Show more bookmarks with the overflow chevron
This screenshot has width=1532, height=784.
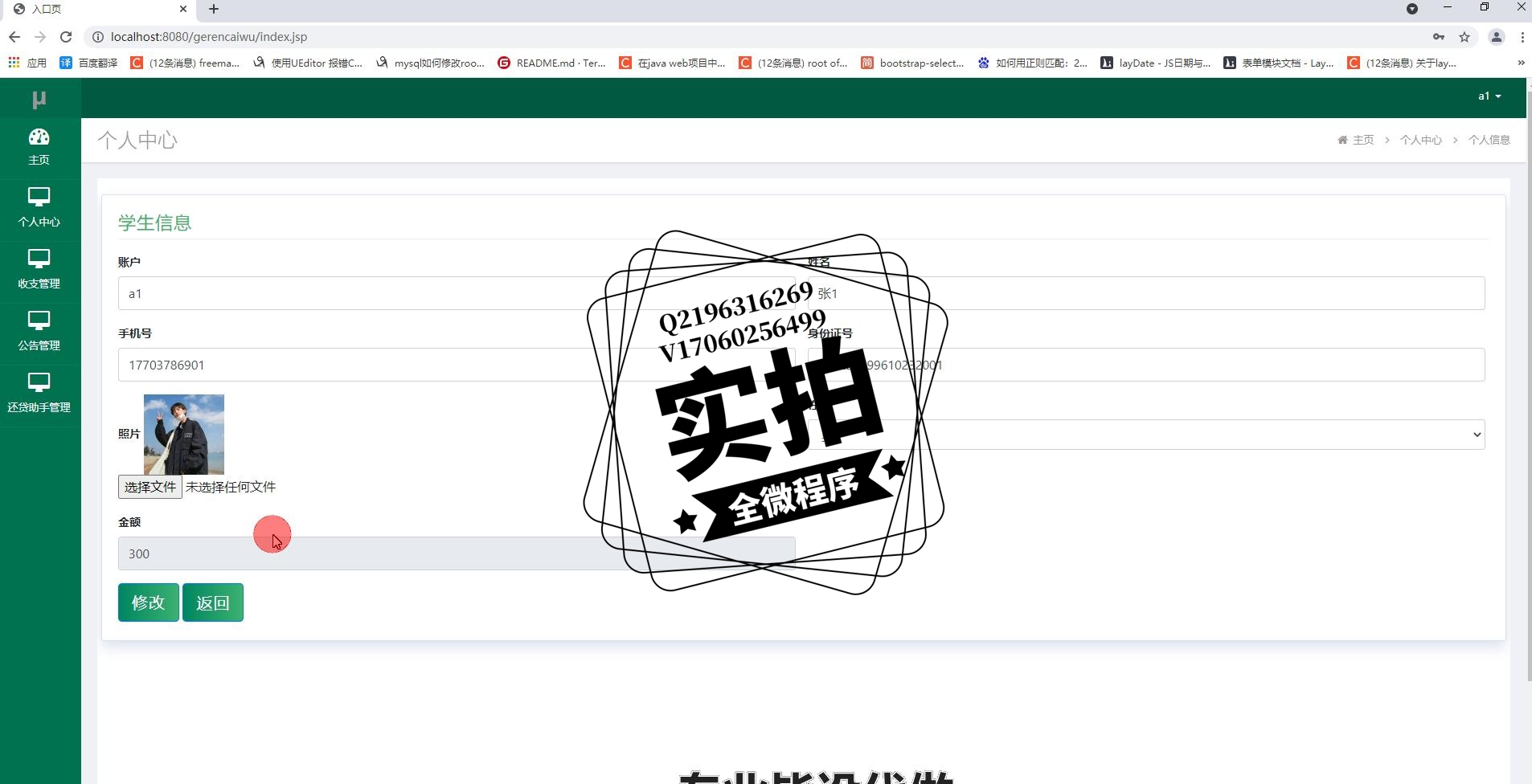tap(1521, 63)
